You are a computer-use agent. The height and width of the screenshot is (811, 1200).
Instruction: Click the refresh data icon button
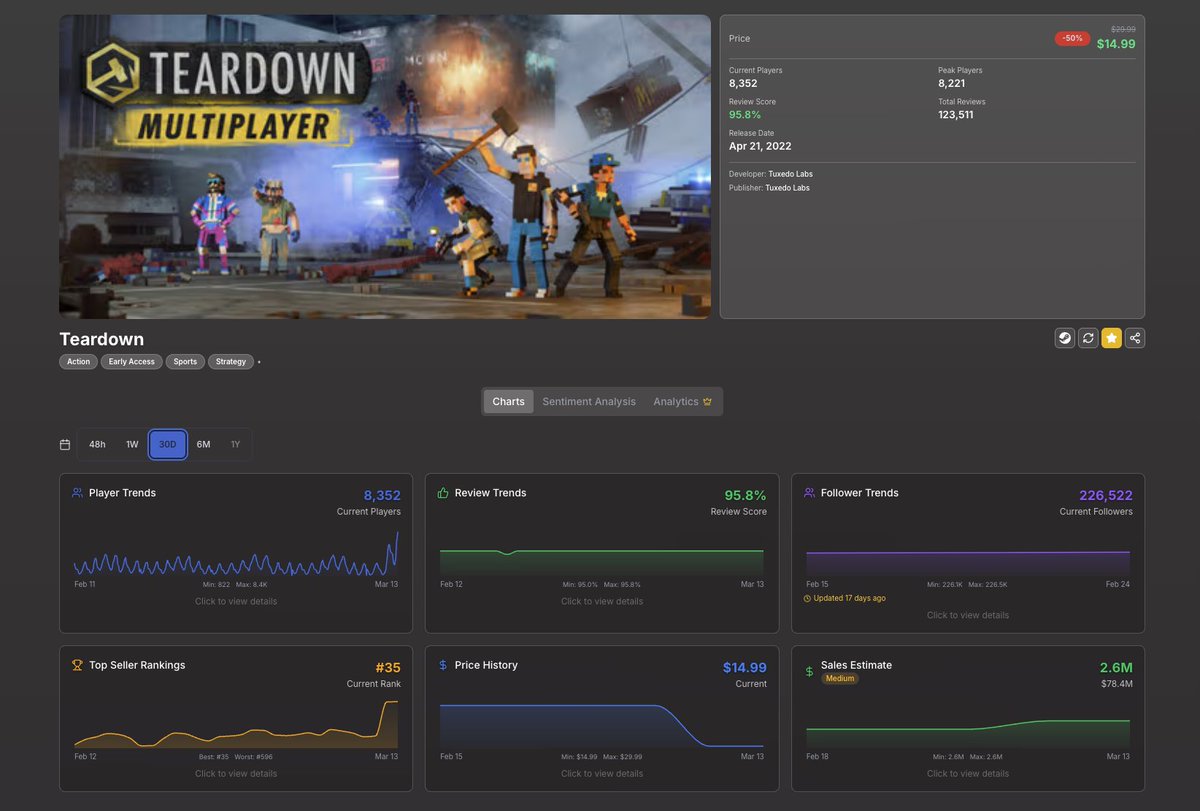click(1088, 338)
